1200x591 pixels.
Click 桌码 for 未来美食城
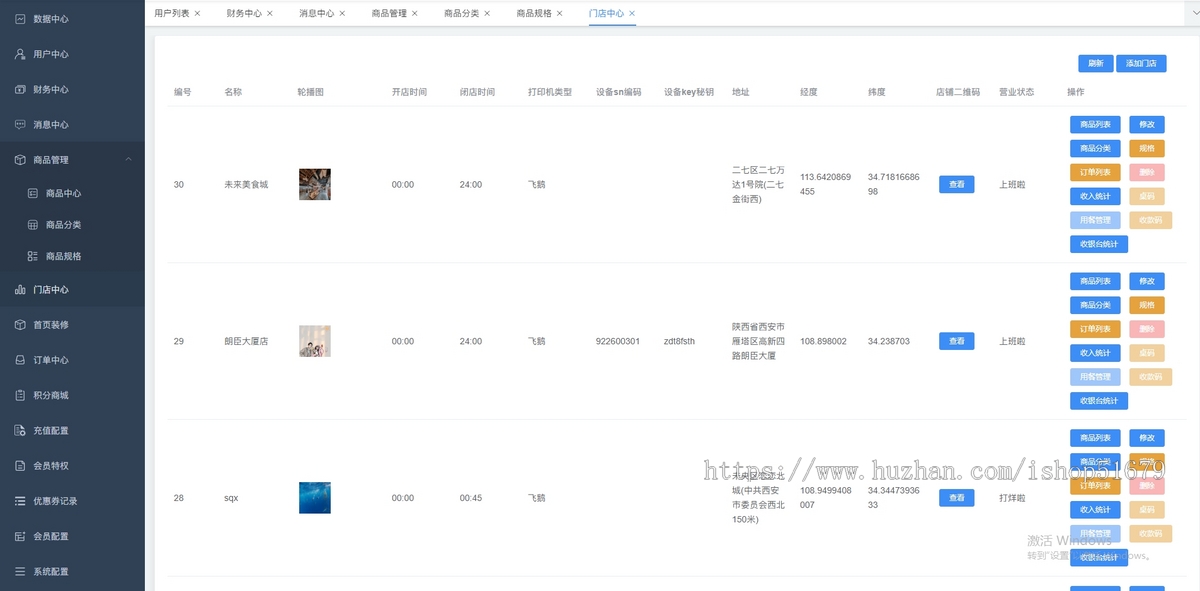[1147, 196]
